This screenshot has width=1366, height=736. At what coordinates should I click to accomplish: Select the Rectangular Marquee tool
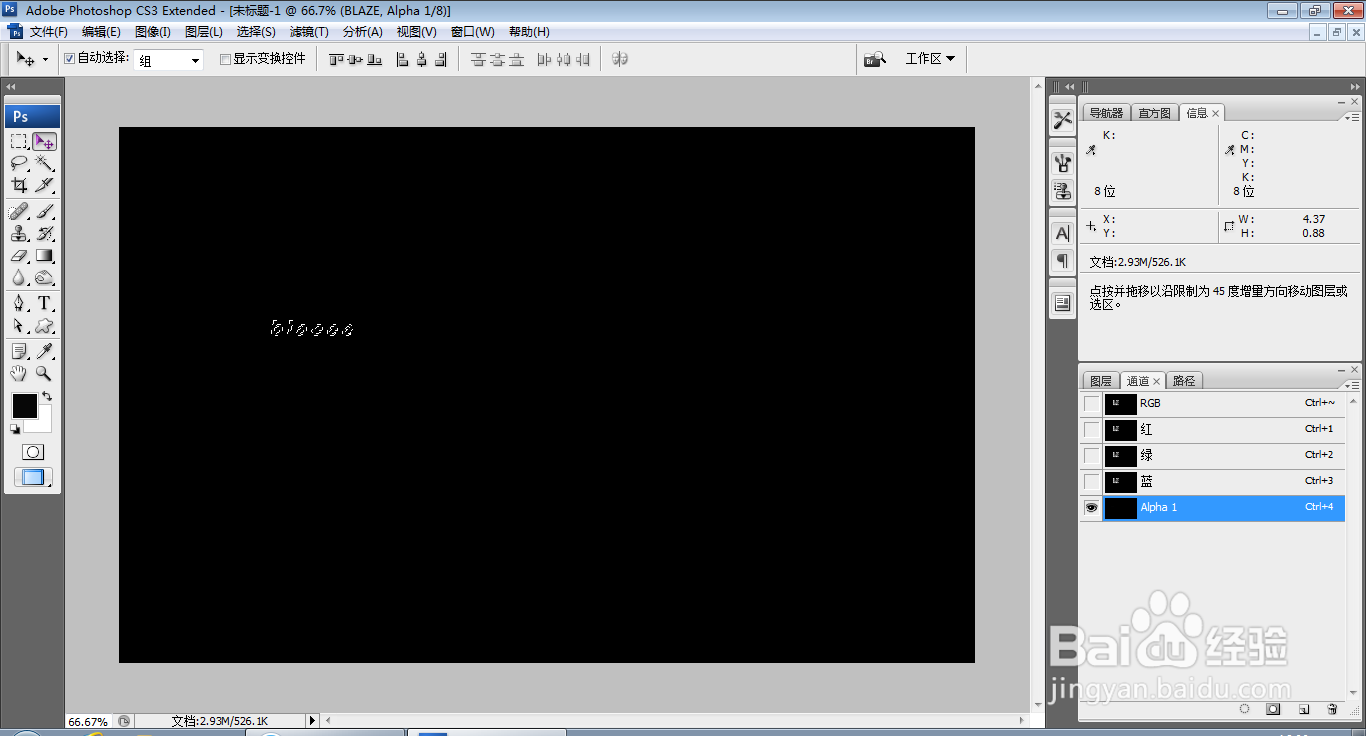[19, 141]
